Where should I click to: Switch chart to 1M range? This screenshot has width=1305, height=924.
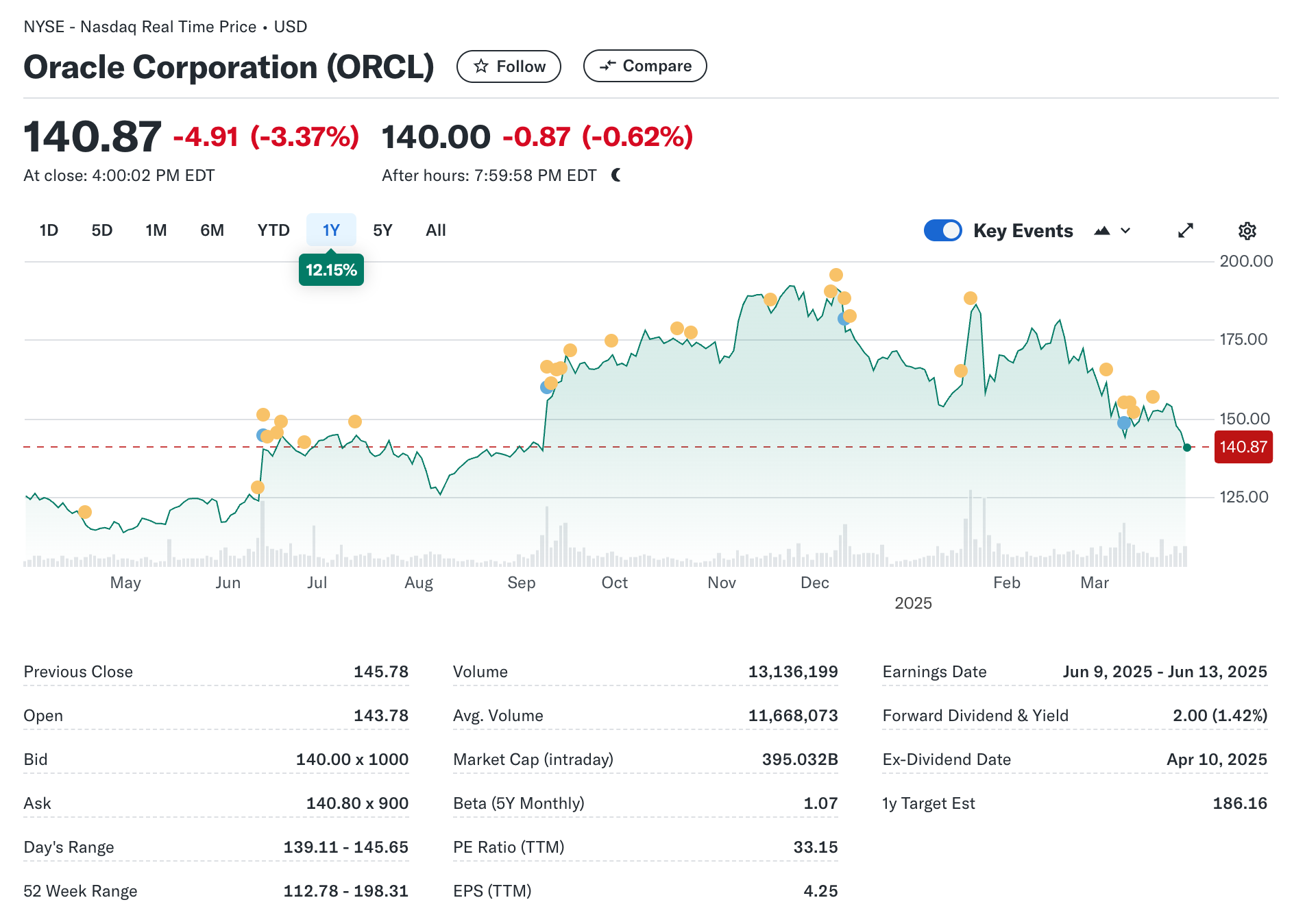click(156, 230)
